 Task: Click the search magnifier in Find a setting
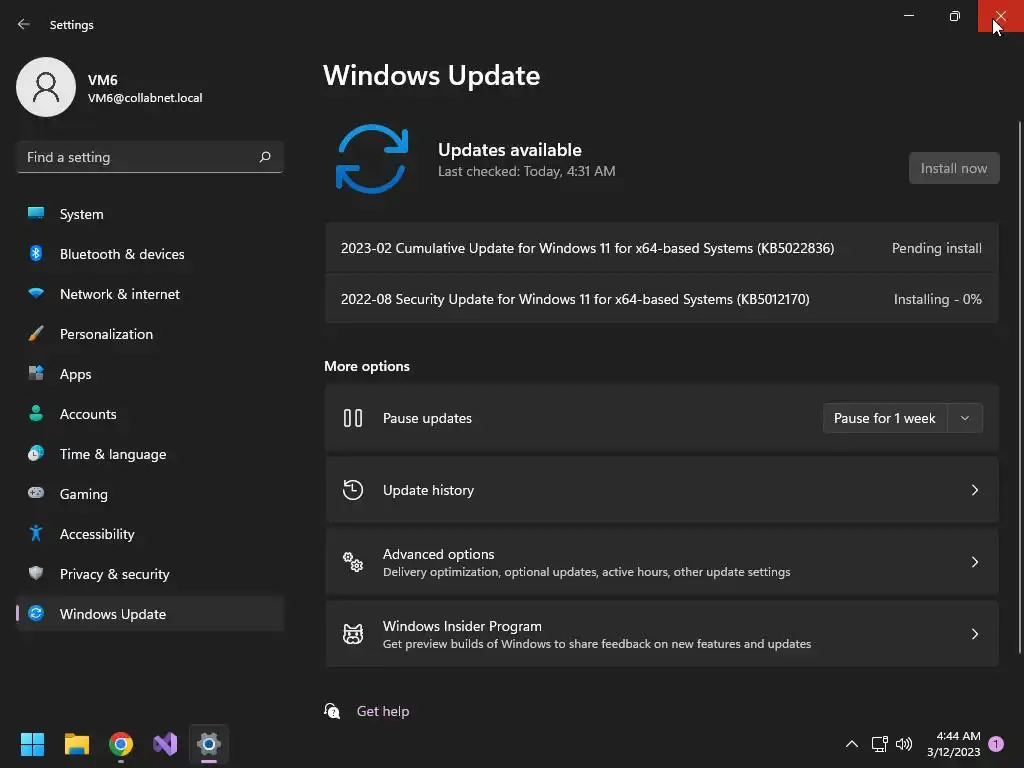click(x=264, y=157)
